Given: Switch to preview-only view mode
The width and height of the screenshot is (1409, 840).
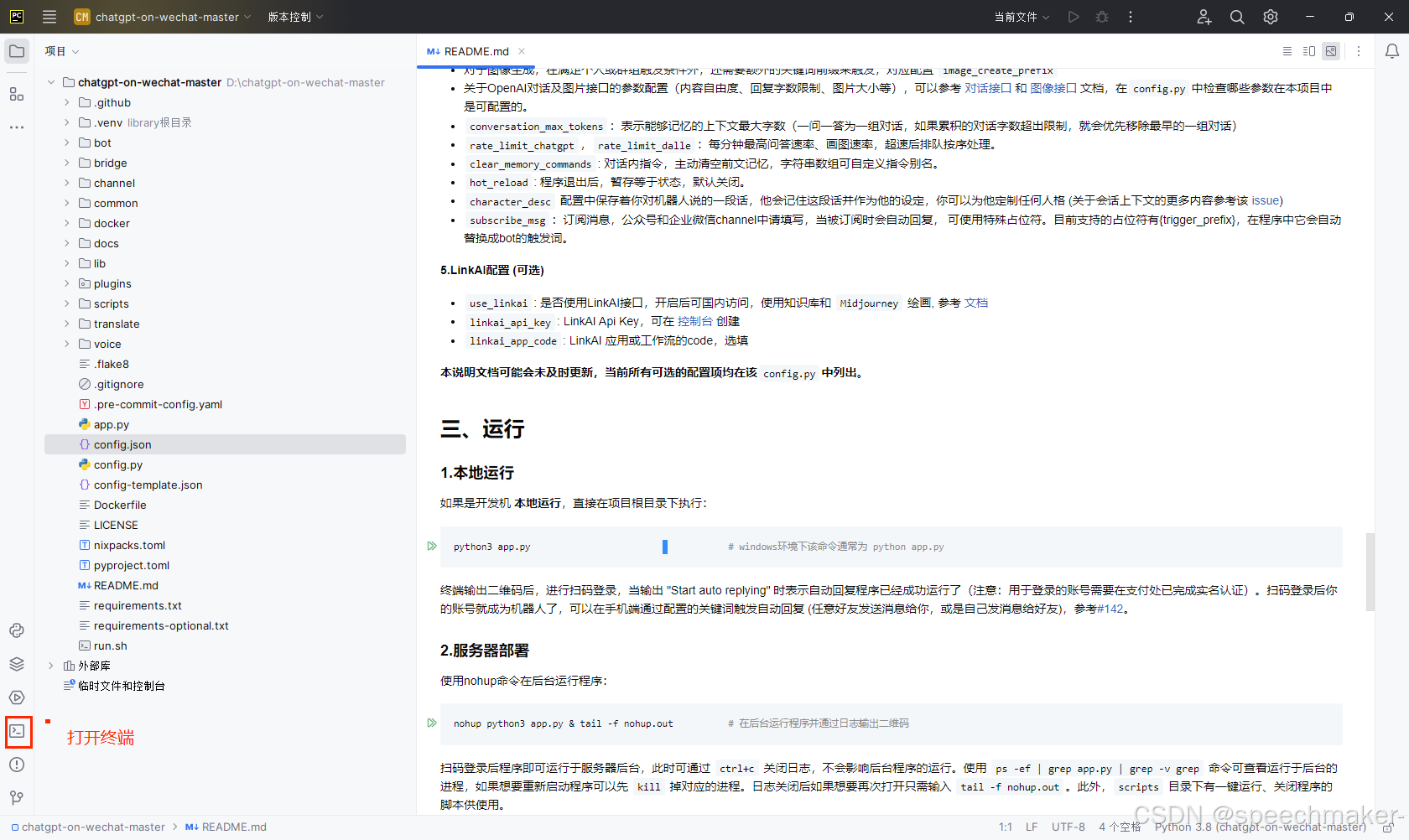Looking at the screenshot, I should (1331, 51).
